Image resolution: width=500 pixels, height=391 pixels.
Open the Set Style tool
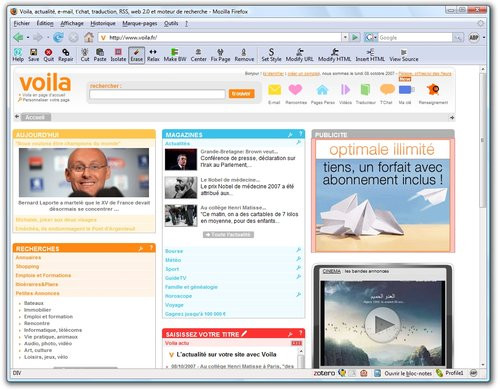271,55
